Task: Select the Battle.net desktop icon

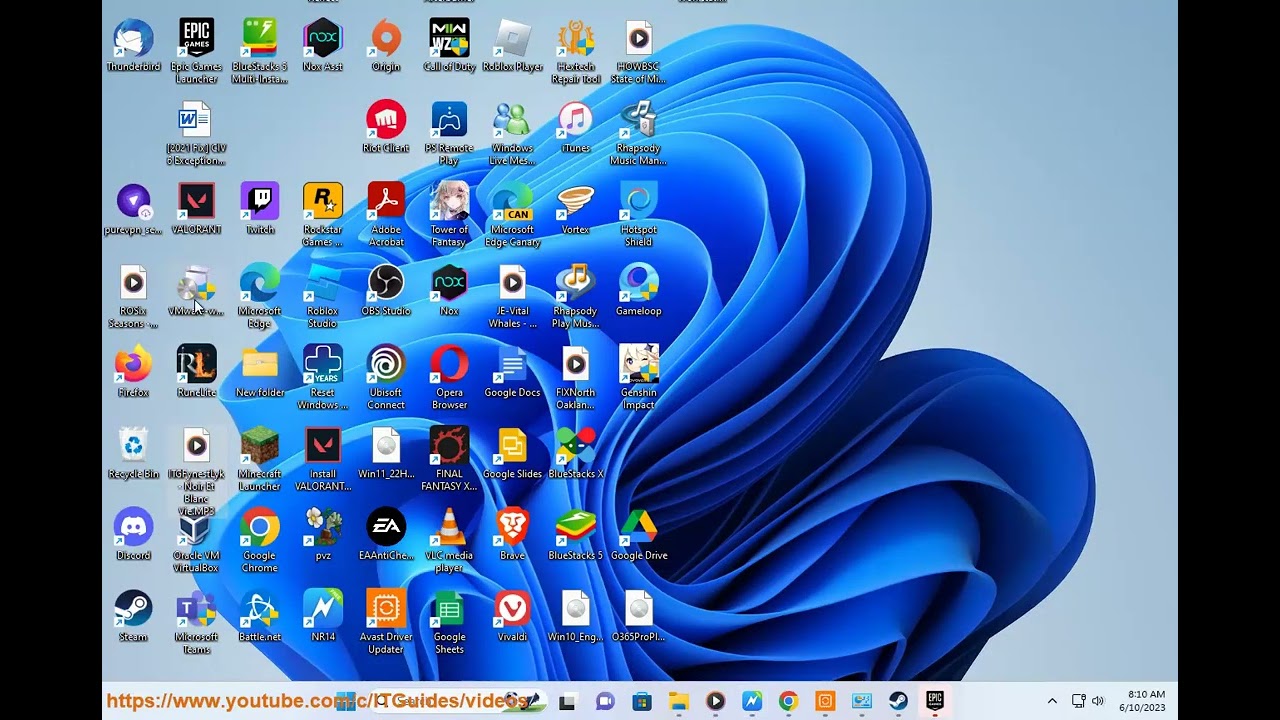Action: coord(259,616)
